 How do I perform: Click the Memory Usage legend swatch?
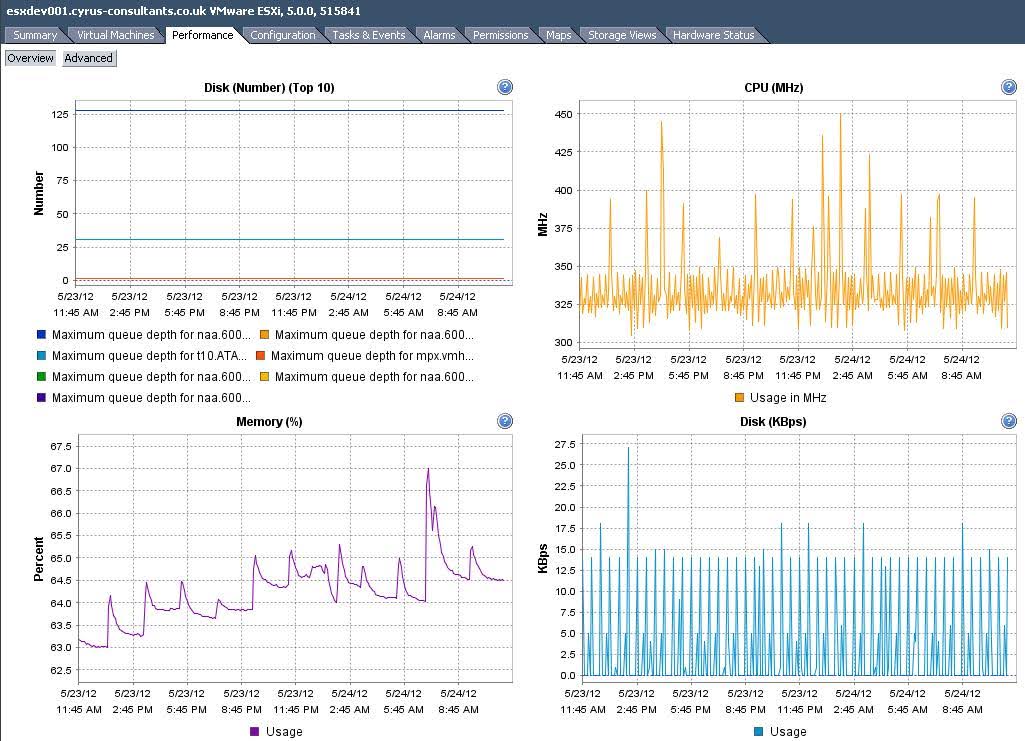pyautogui.click(x=255, y=731)
